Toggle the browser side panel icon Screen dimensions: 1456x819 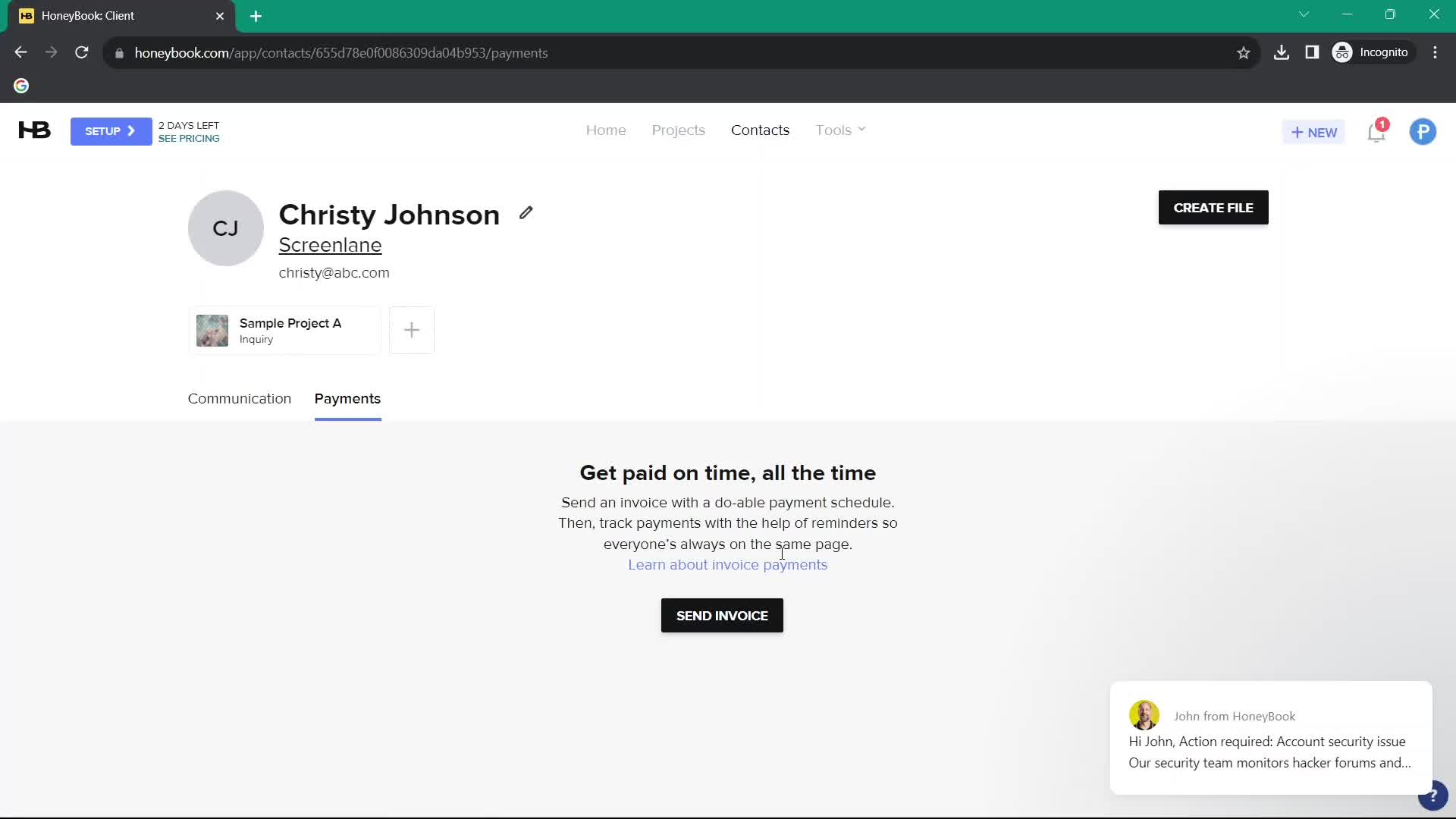tap(1312, 52)
